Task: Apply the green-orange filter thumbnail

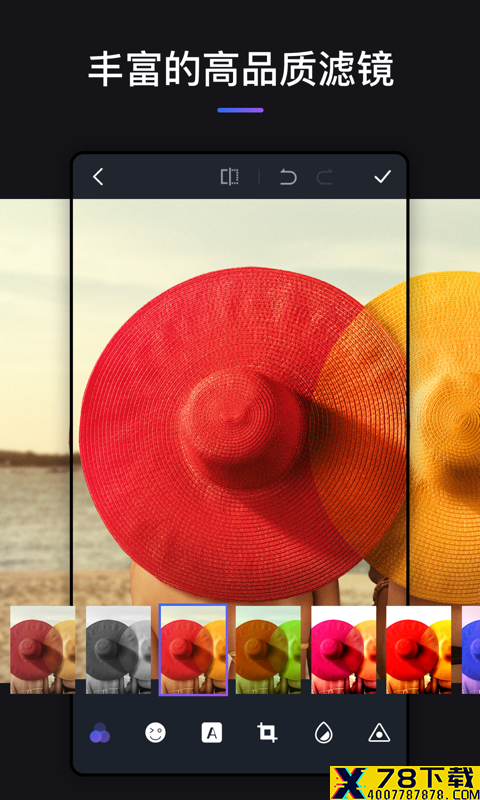Action: tap(268, 649)
